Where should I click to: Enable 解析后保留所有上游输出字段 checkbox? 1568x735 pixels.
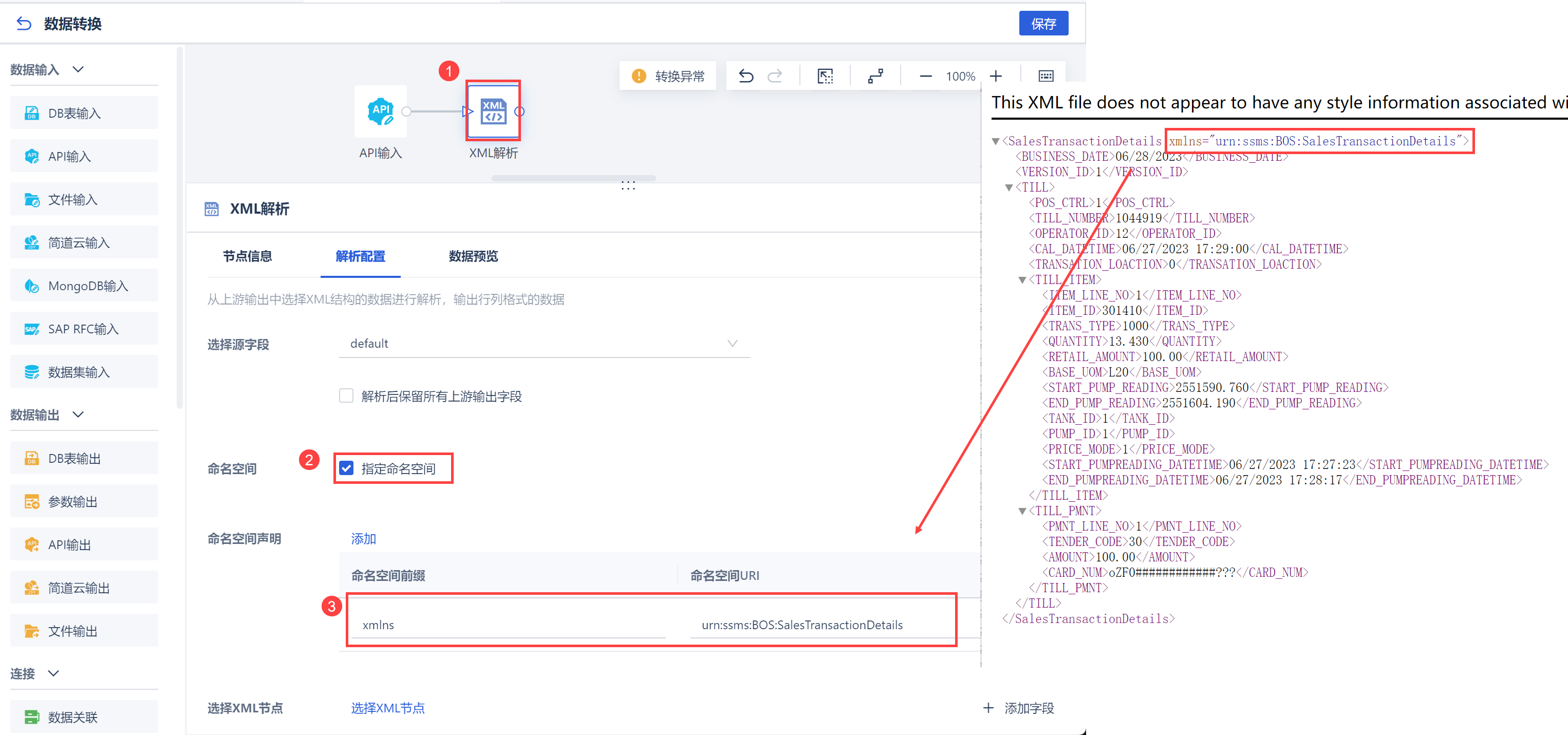click(x=346, y=396)
